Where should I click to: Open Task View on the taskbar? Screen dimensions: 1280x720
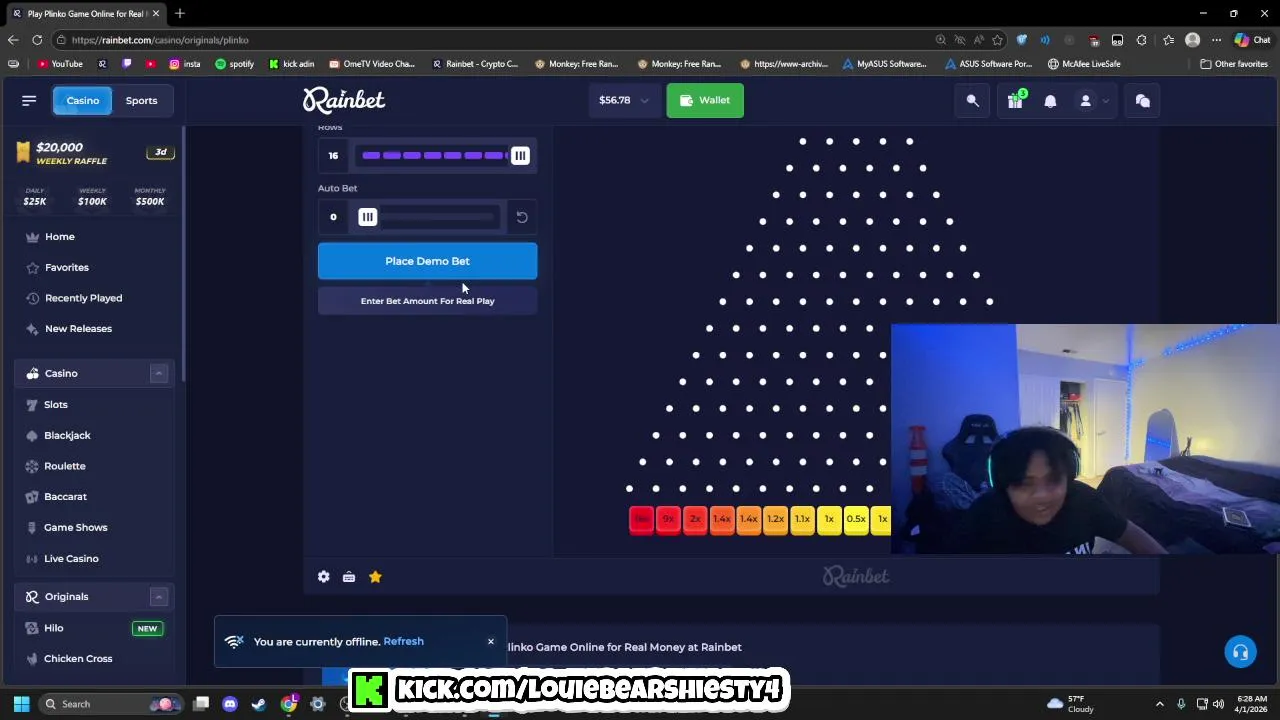point(201,704)
